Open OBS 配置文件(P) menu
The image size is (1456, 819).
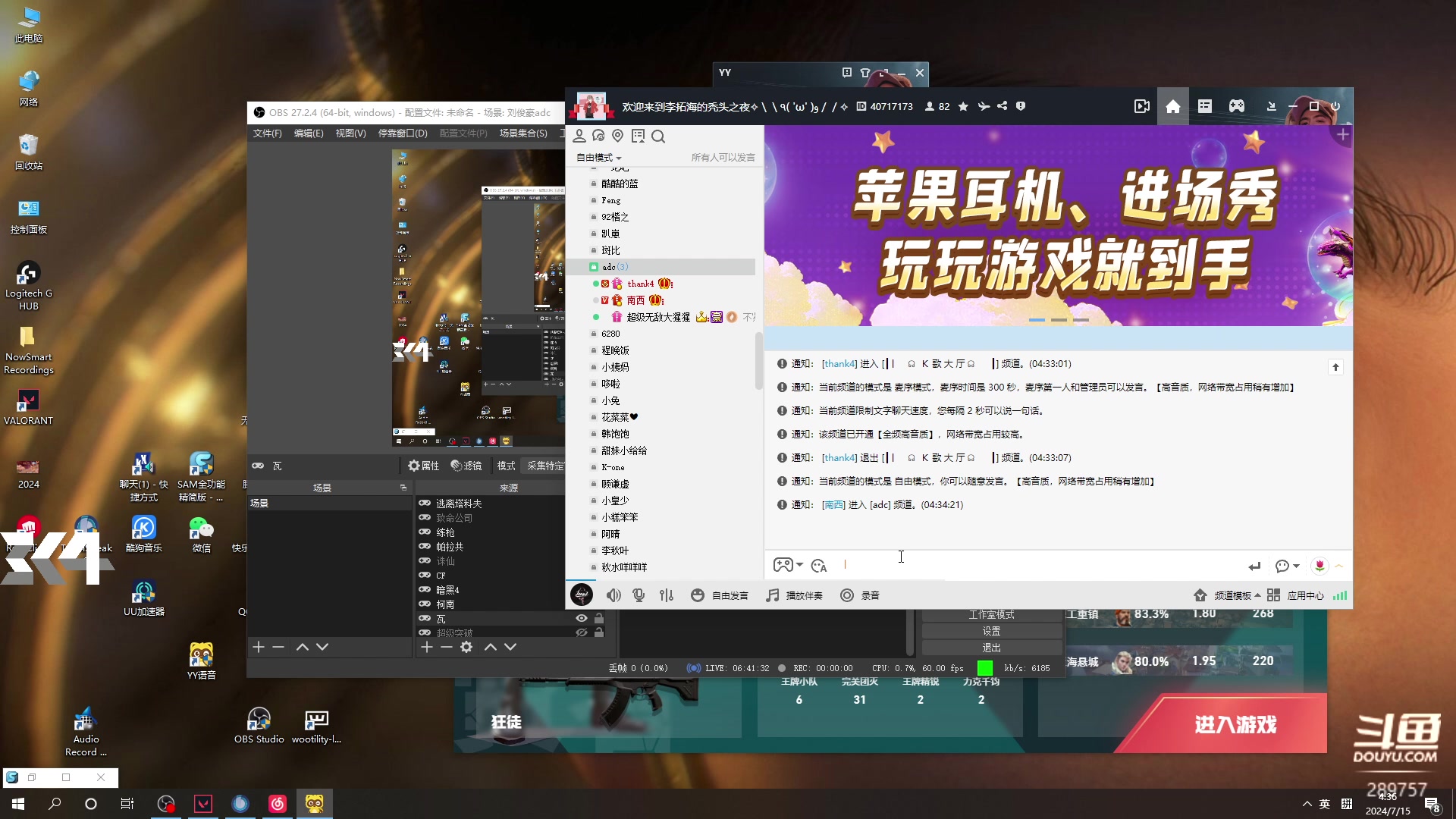[x=463, y=133]
